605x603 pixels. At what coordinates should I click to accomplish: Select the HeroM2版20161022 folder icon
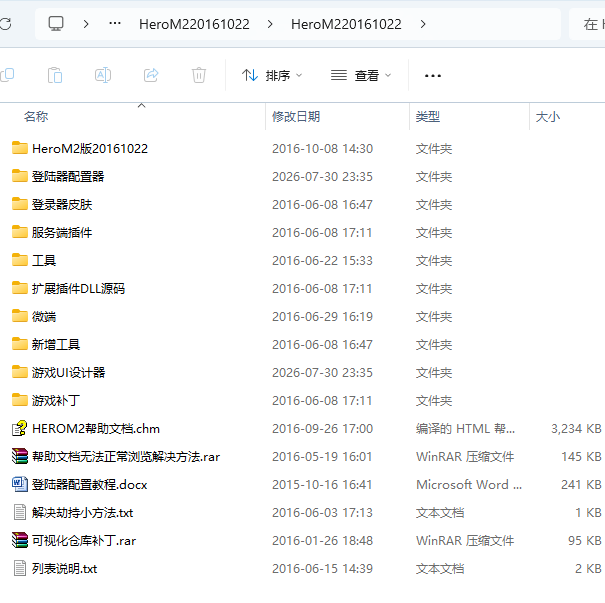coord(20,148)
